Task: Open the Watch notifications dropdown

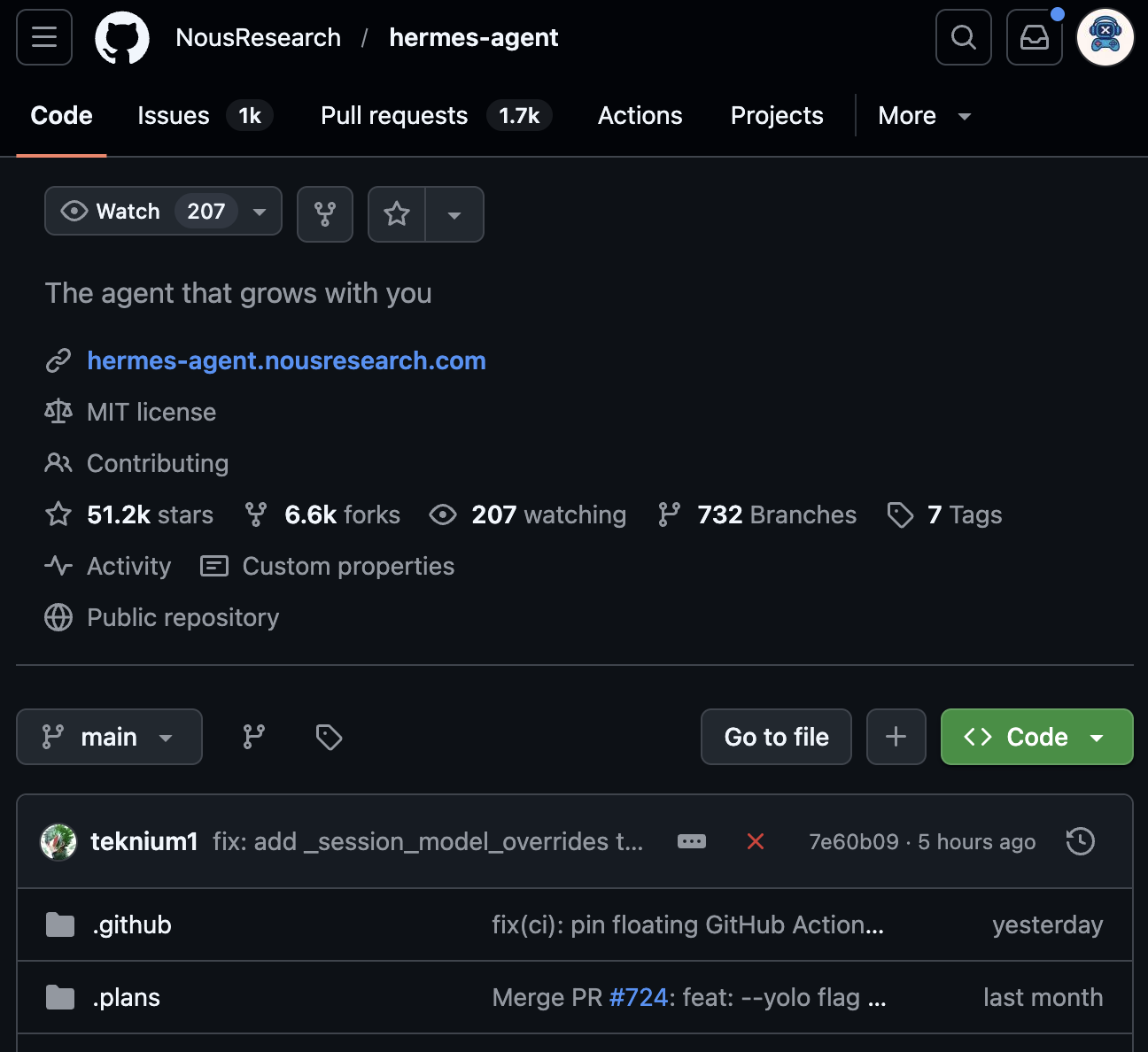Action: (163, 211)
